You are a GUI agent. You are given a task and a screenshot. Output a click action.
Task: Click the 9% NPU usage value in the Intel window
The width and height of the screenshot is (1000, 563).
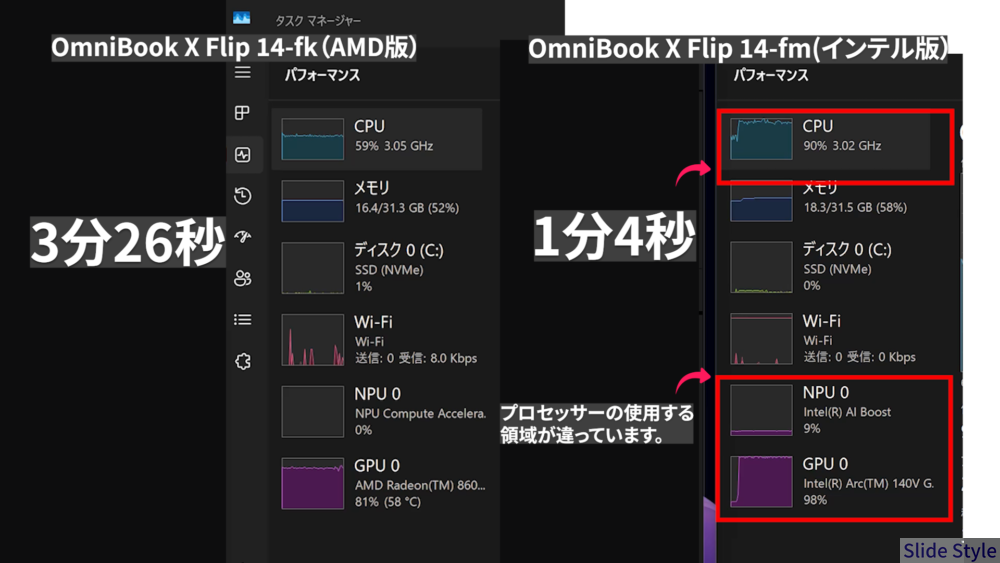tap(811, 428)
